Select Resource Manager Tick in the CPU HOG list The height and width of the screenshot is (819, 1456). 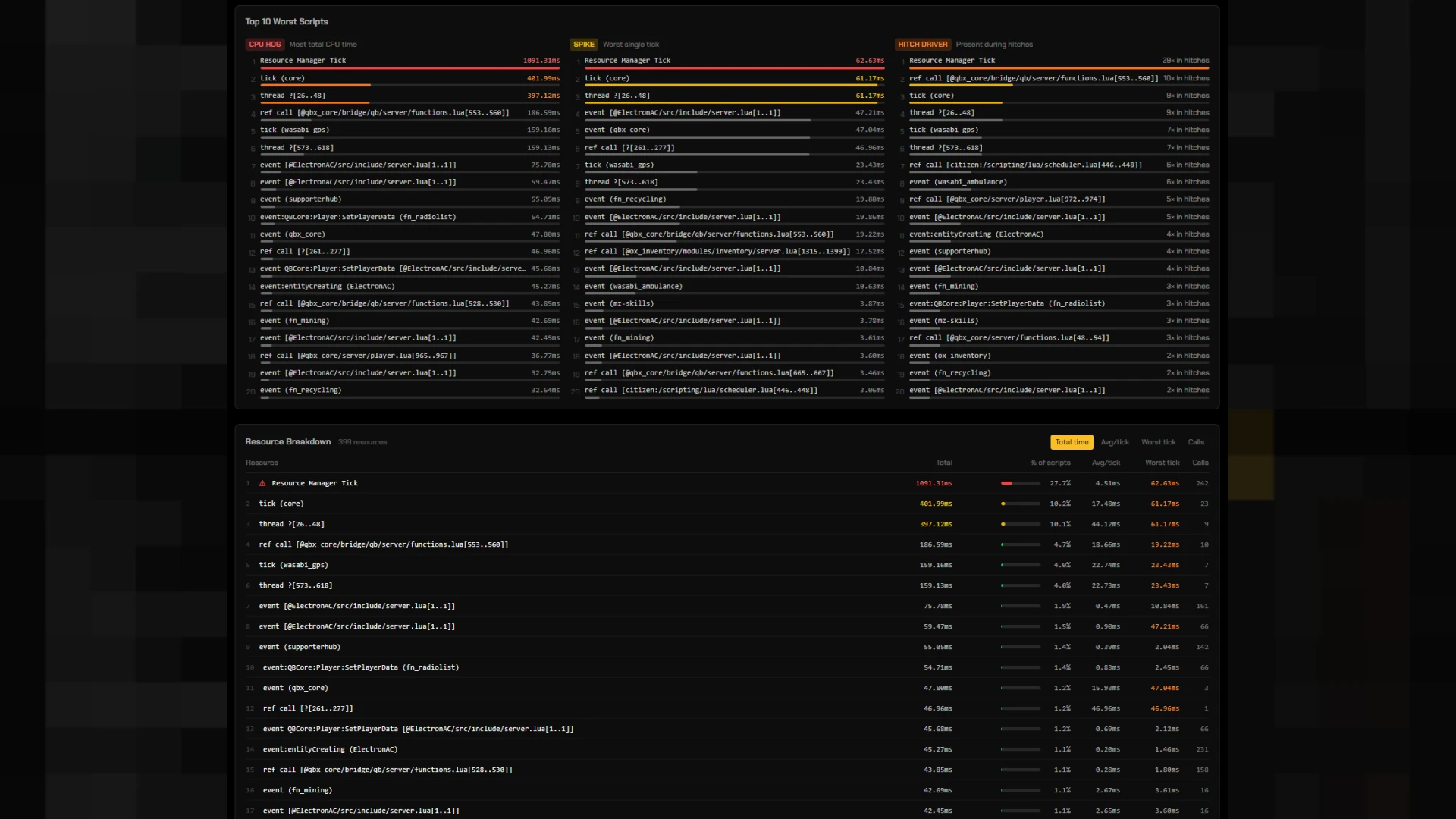404,62
